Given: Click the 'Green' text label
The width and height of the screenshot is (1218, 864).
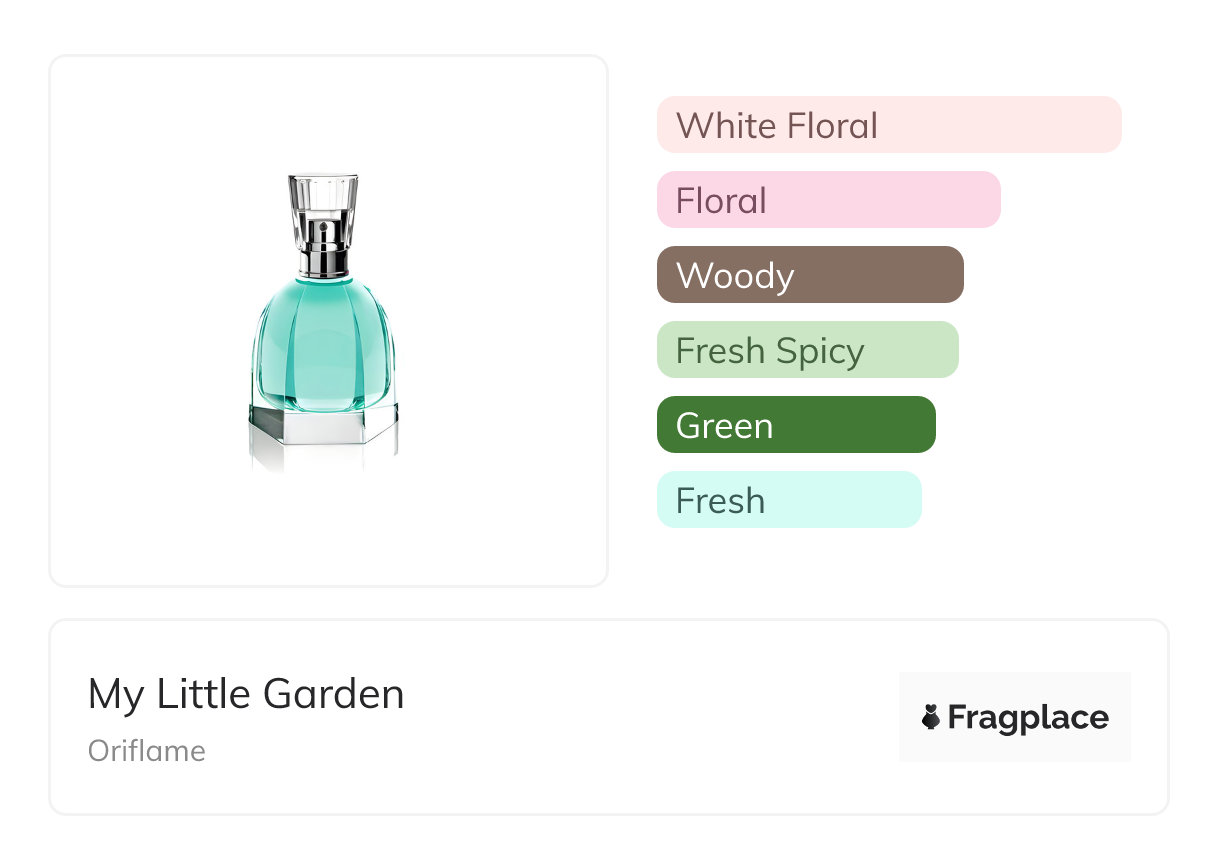Looking at the screenshot, I should pos(724,426).
